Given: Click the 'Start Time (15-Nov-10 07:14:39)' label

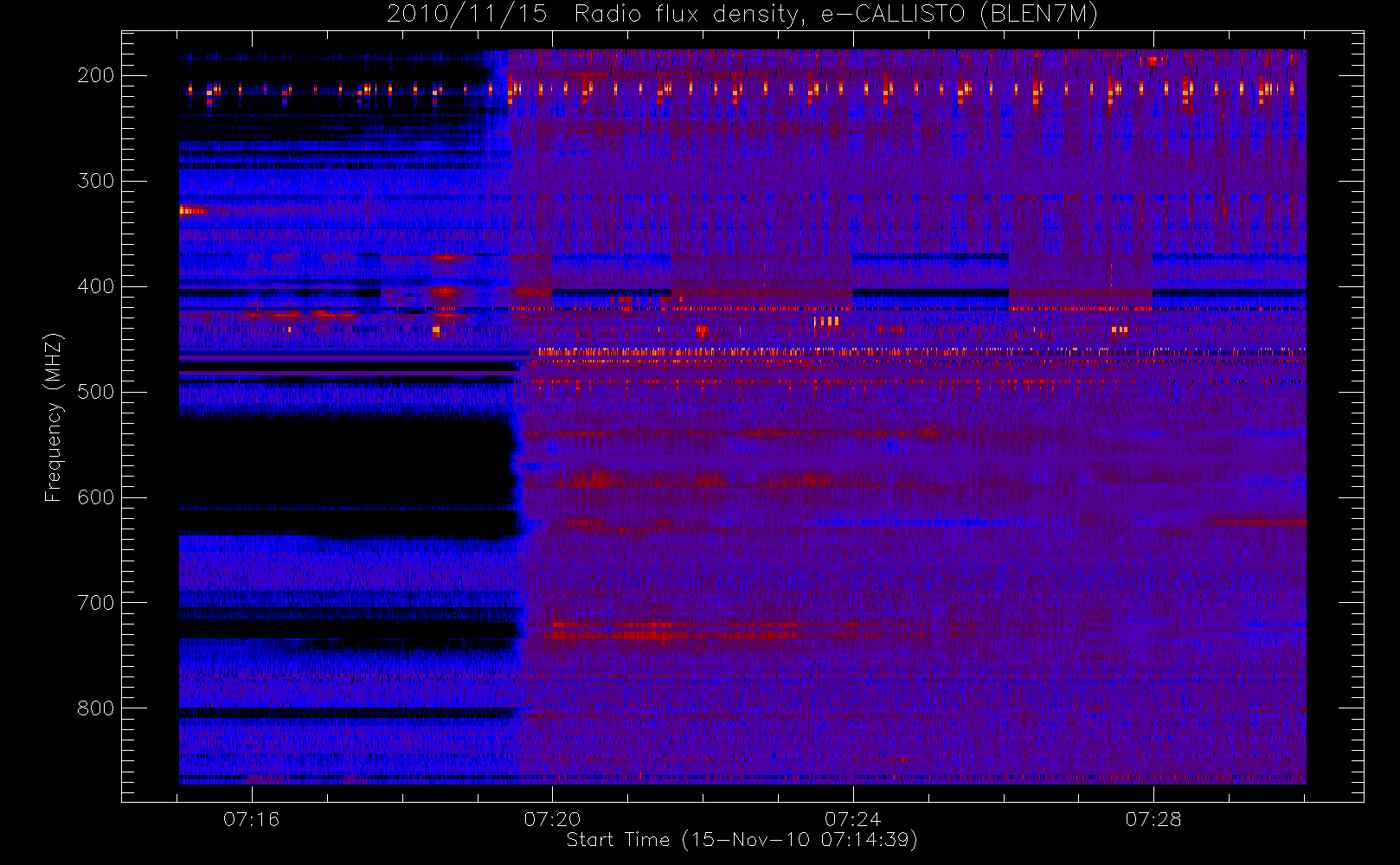Looking at the screenshot, I should click(742, 840).
